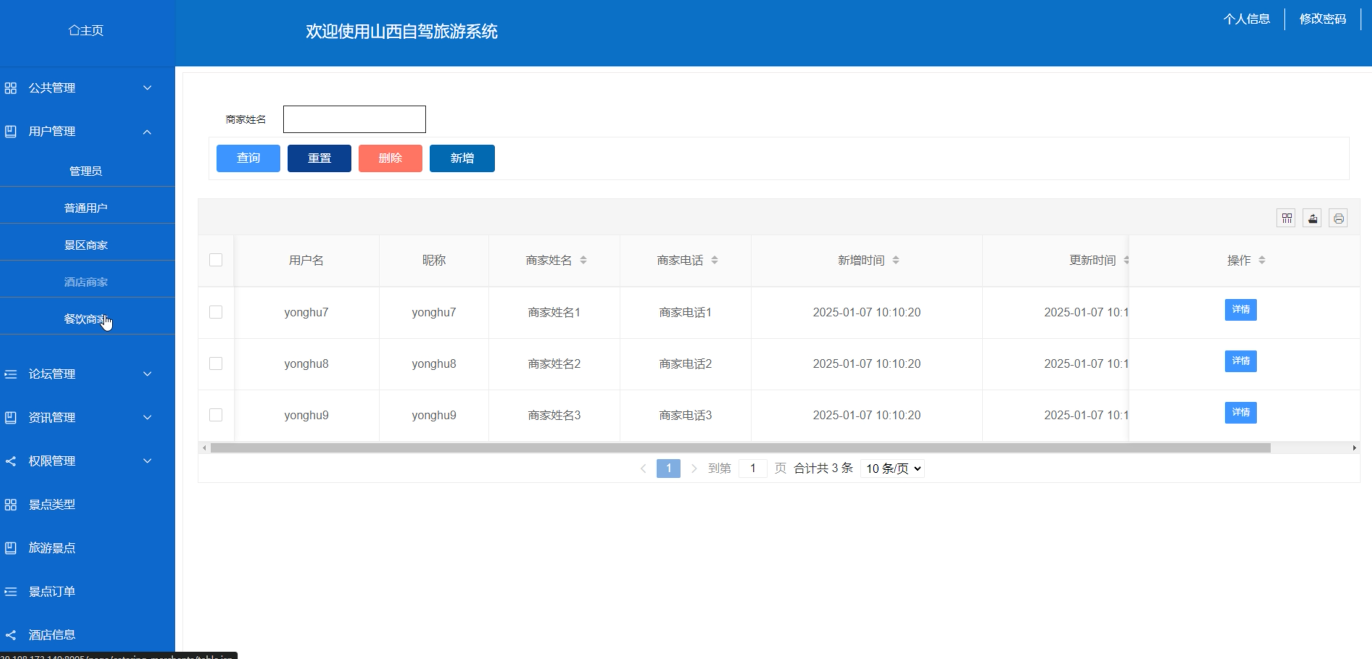This screenshot has width=1372, height=659.
Task: Click the 资讯管理 sidebar icon
Action: [x=11, y=417]
